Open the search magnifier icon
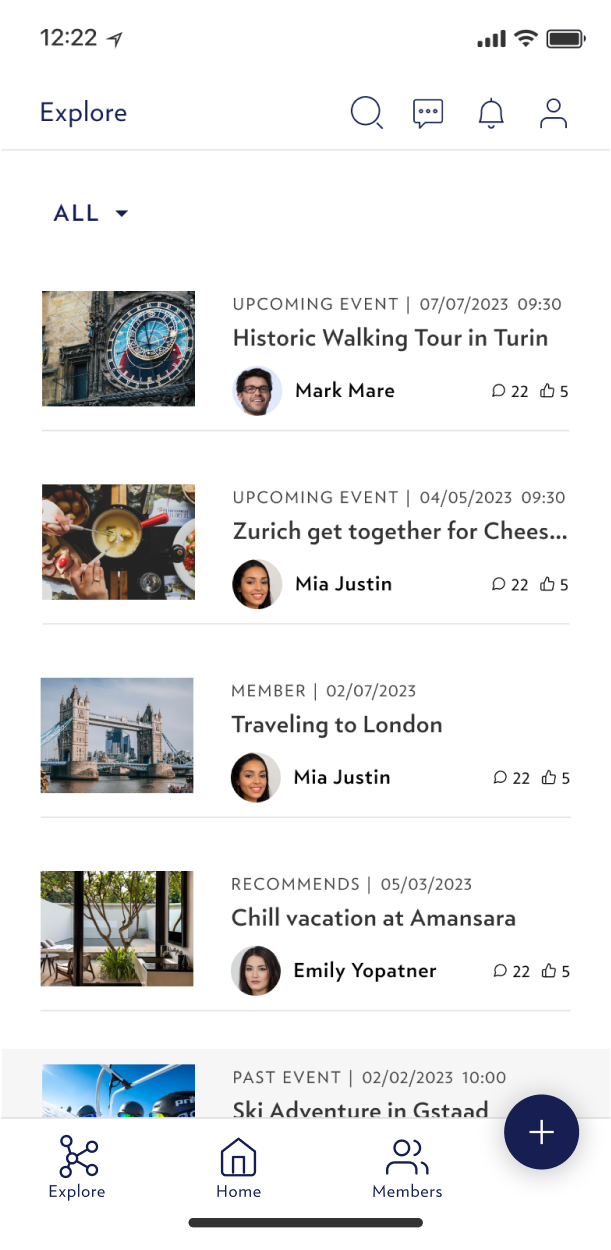611x1250 pixels. tap(366, 113)
